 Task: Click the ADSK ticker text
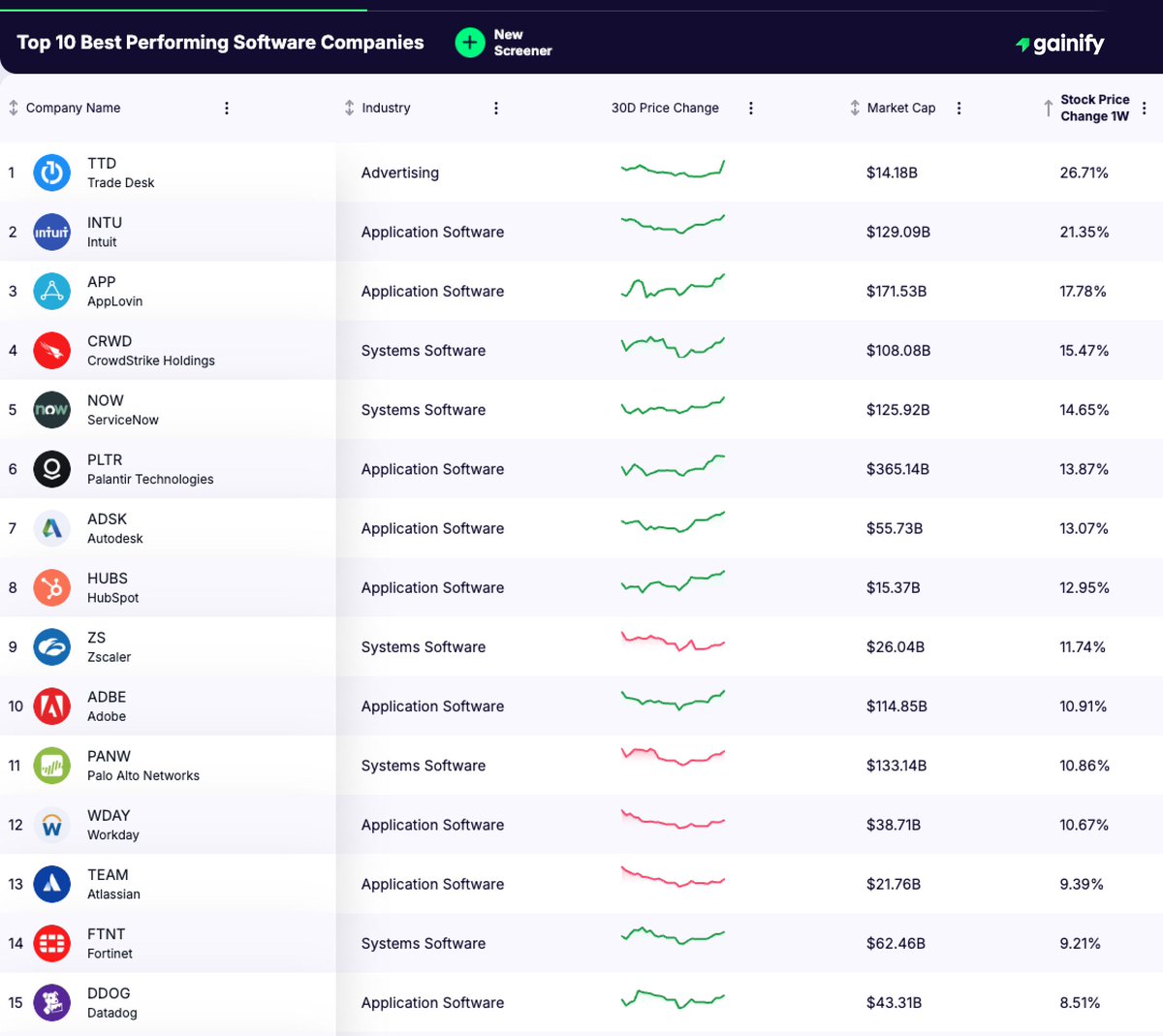(x=107, y=518)
